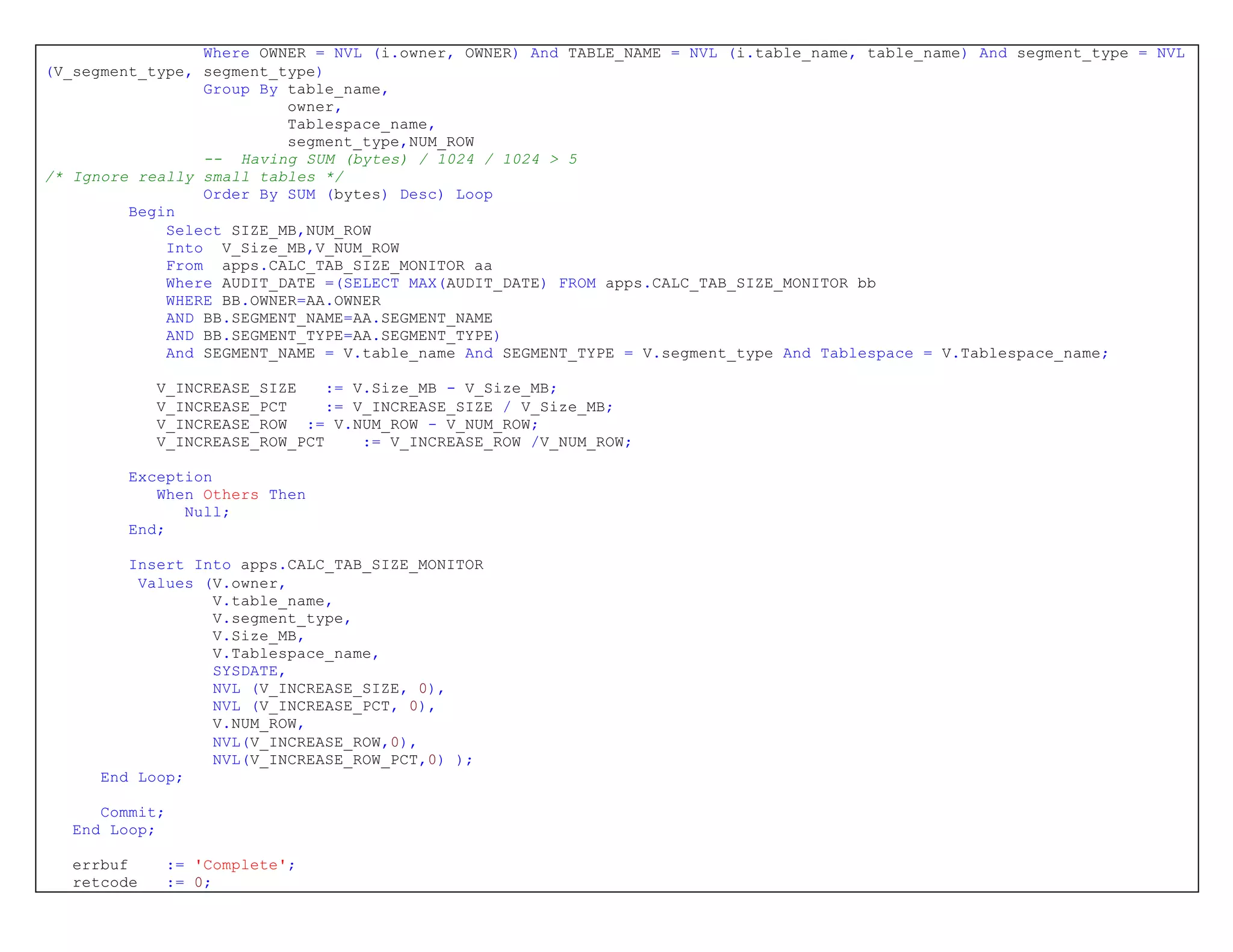
Task: Click 'NVL (V_INCREASE_PCT, 0),' line
Action: point(324,706)
